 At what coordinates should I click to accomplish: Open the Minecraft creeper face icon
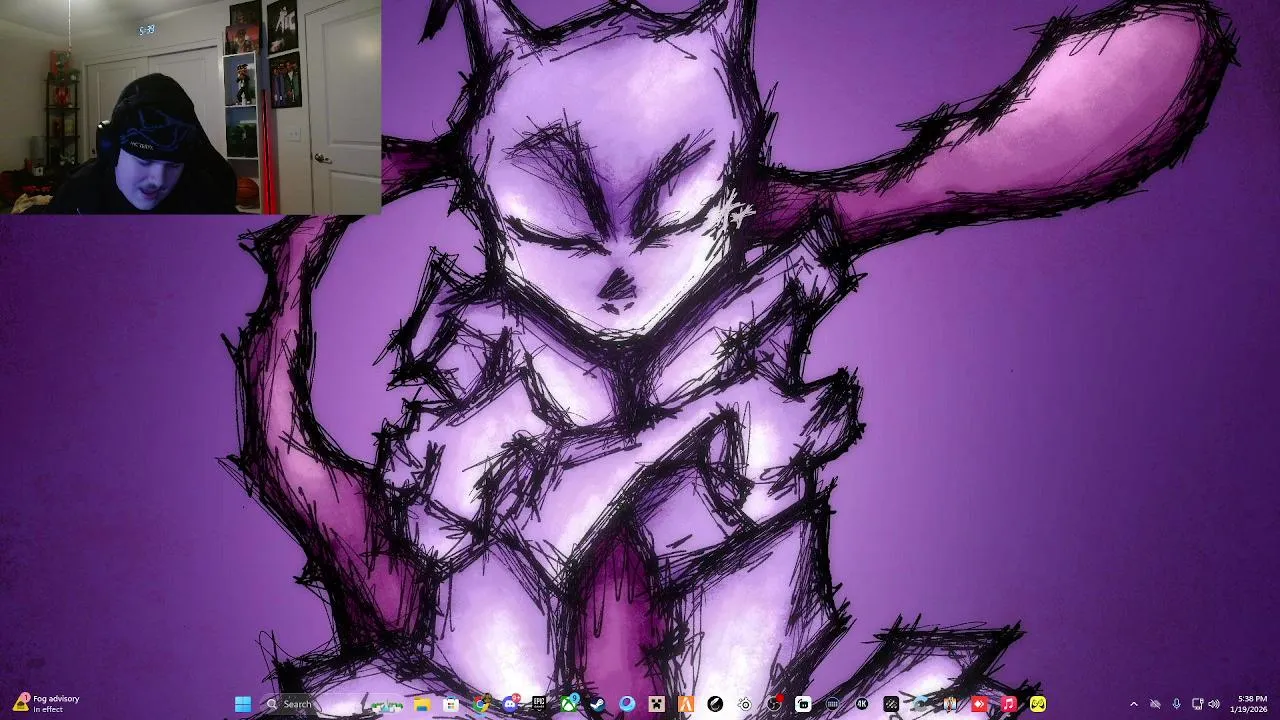[x=656, y=704]
